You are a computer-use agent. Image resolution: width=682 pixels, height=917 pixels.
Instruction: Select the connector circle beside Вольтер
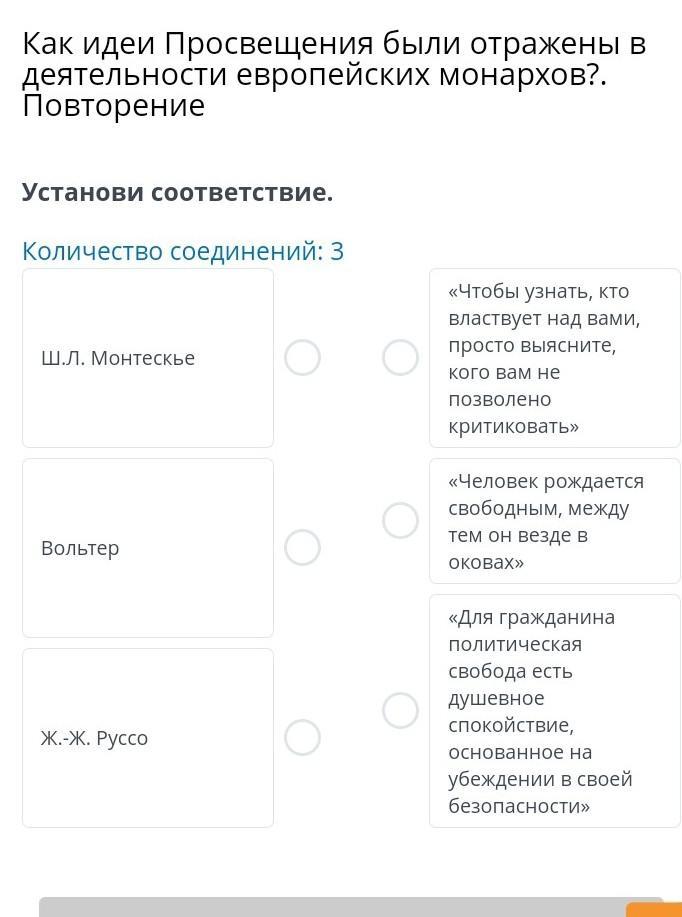(x=302, y=547)
